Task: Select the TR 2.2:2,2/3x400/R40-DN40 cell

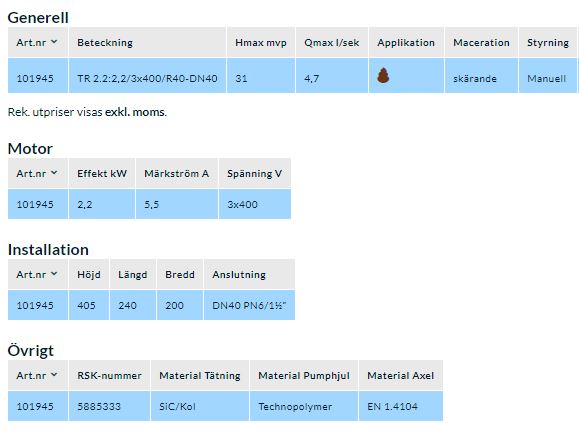Action: [147, 76]
